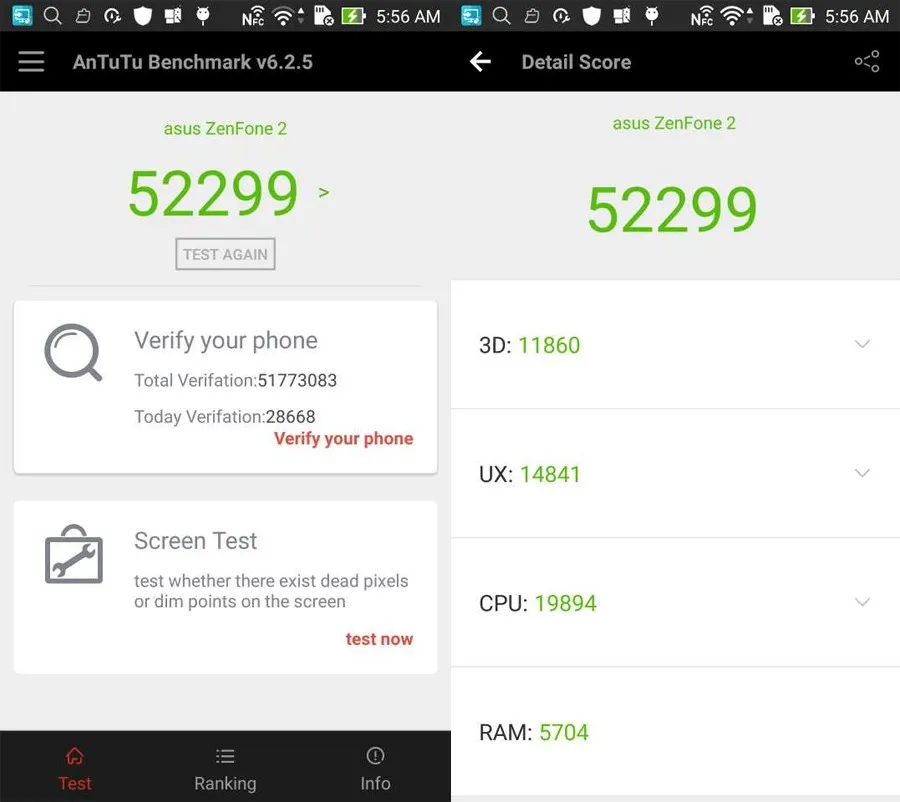
Task: Tap the Detail Score header title
Action: (576, 62)
